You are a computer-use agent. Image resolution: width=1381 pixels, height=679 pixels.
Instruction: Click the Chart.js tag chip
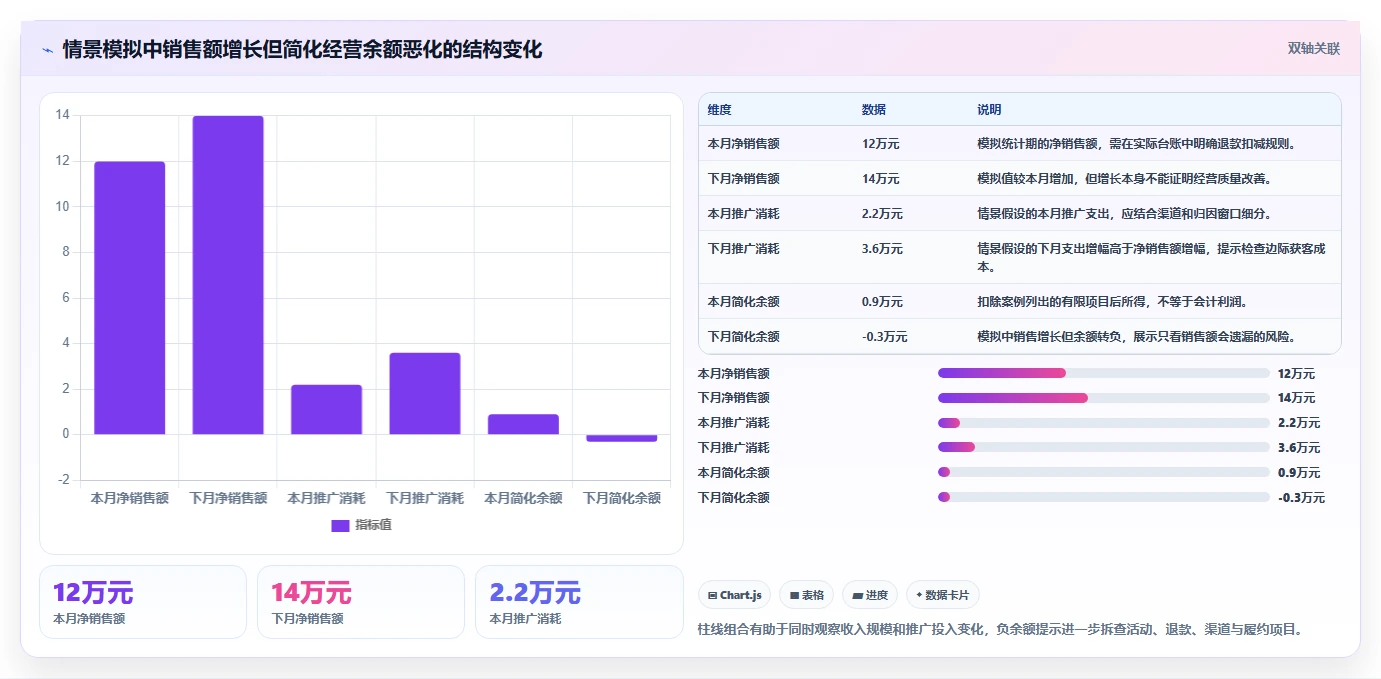pos(734,595)
